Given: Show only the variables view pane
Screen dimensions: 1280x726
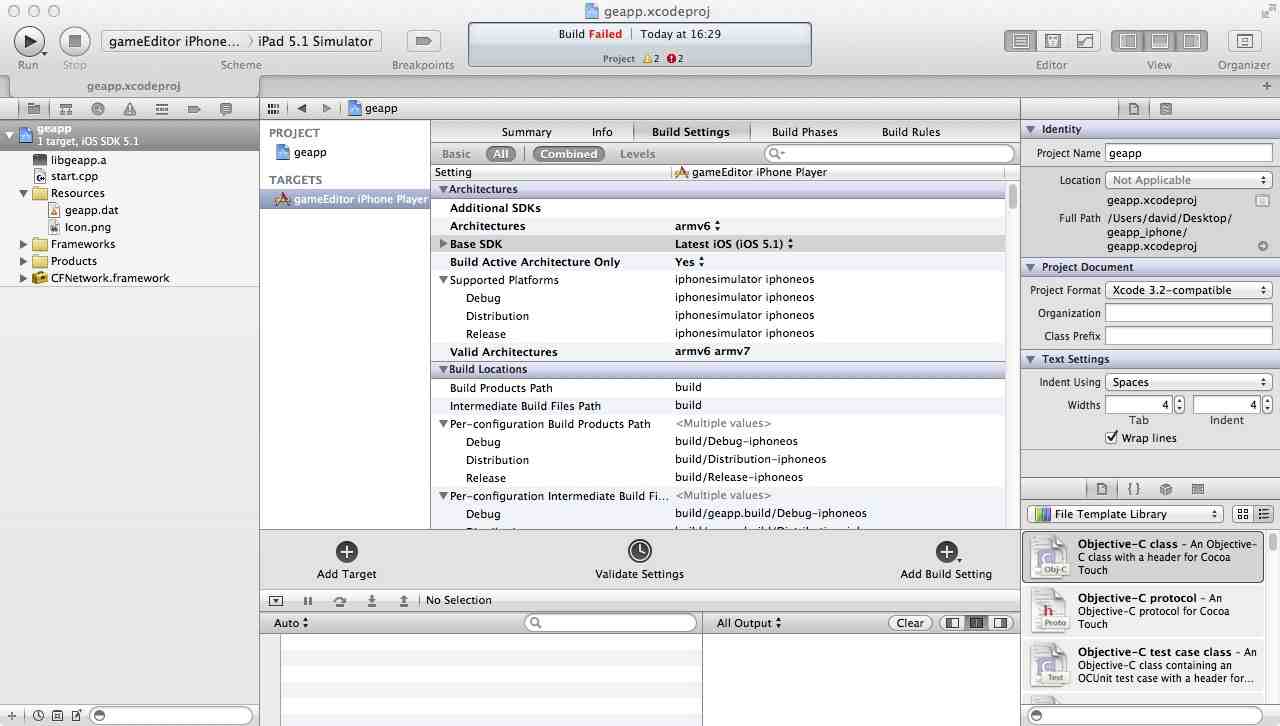Looking at the screenshot, I should 952,623.
